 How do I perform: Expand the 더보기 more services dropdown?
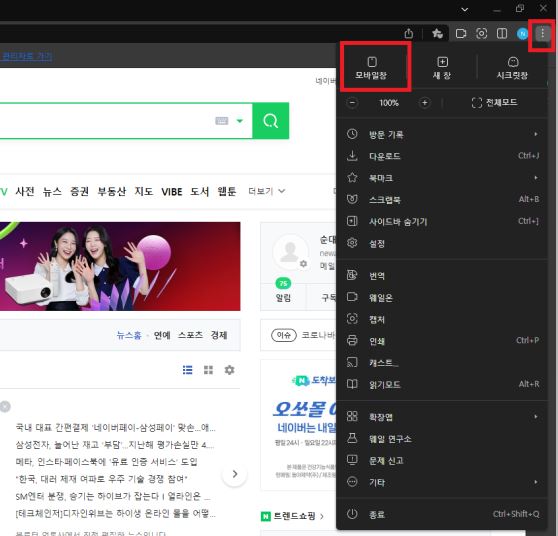pos(267,191)
